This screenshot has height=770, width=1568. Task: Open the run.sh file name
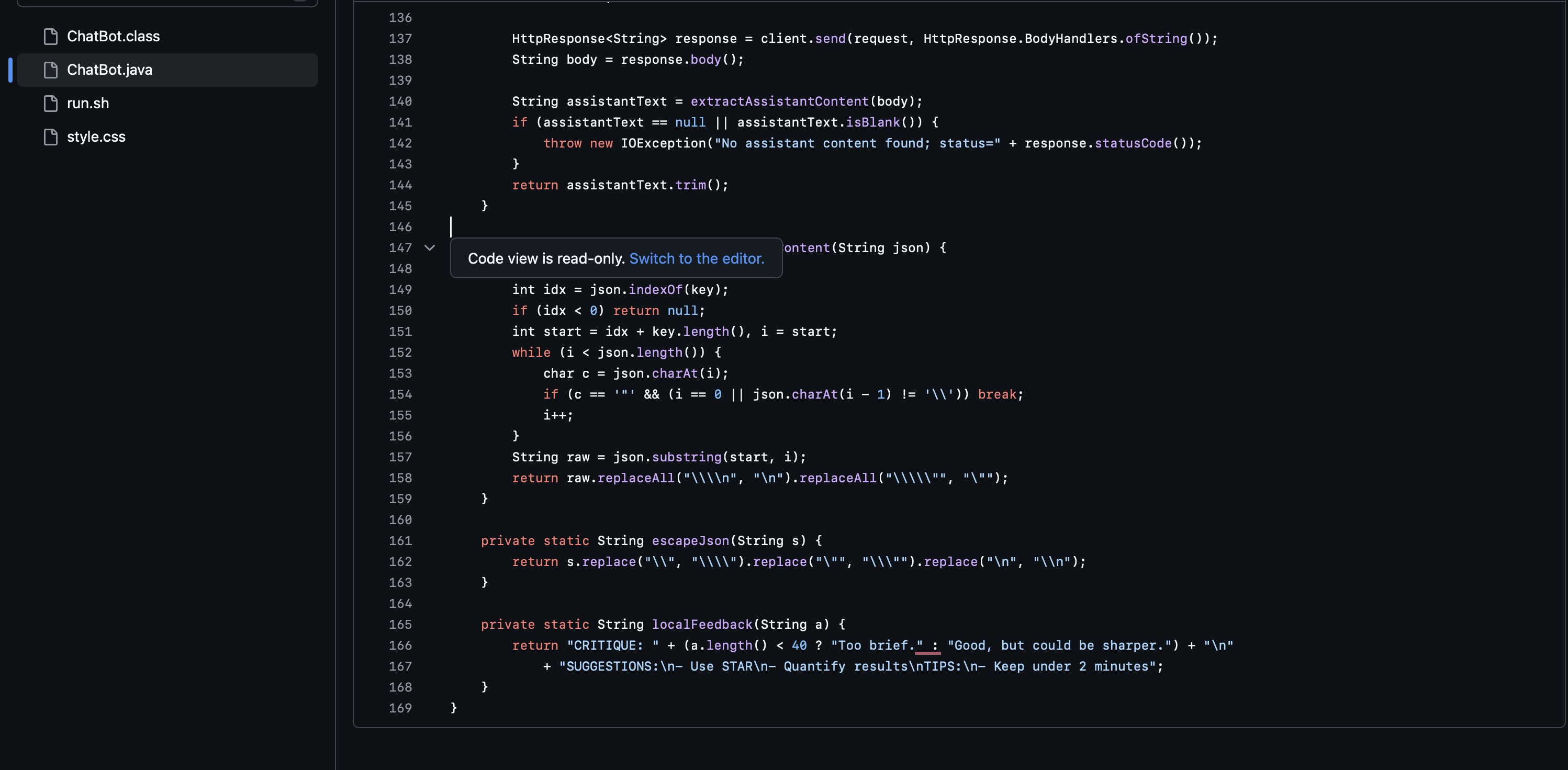point(87,104)
